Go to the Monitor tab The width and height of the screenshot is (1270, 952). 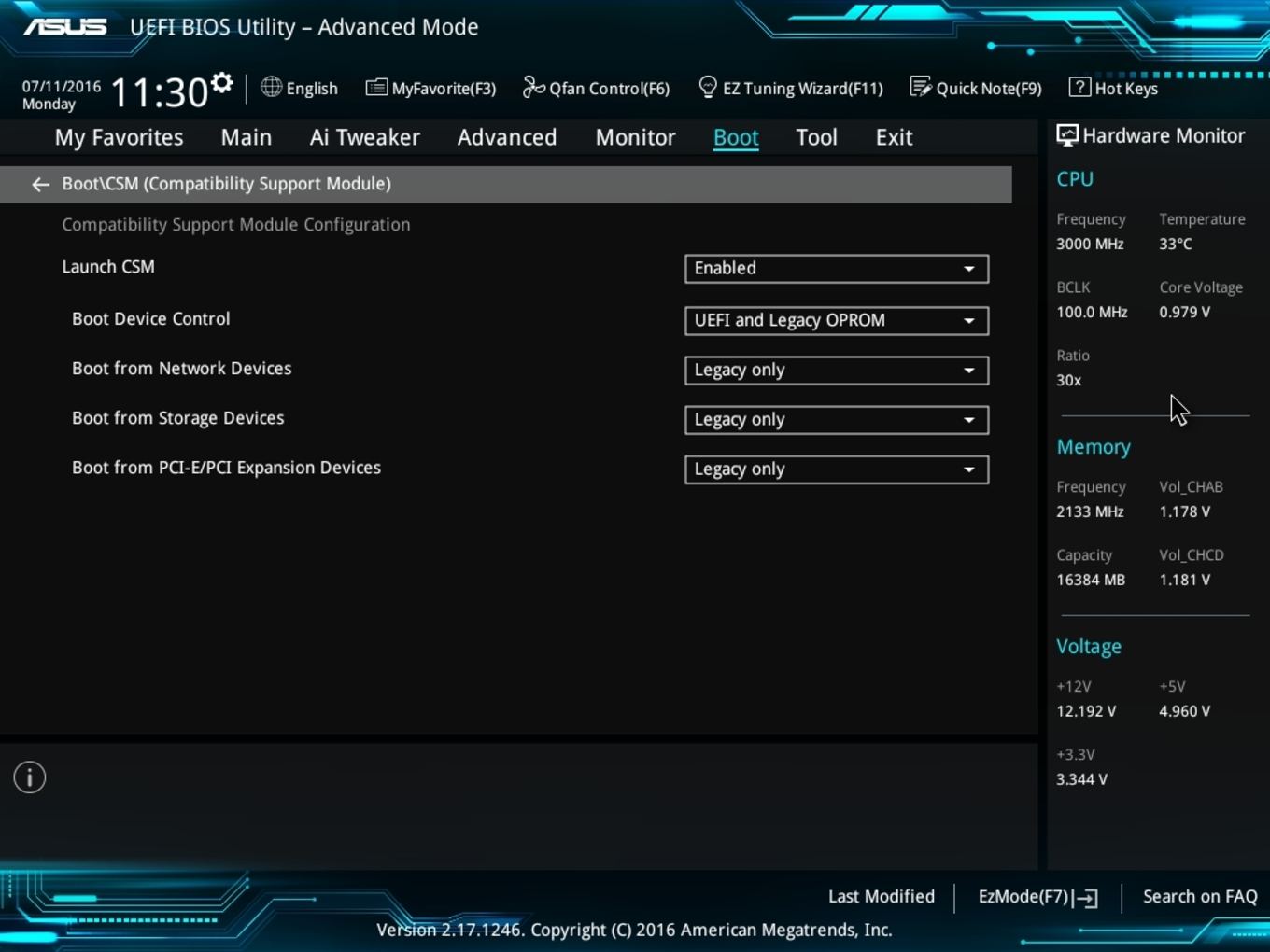pyautogui.click(x=636, y=137)
